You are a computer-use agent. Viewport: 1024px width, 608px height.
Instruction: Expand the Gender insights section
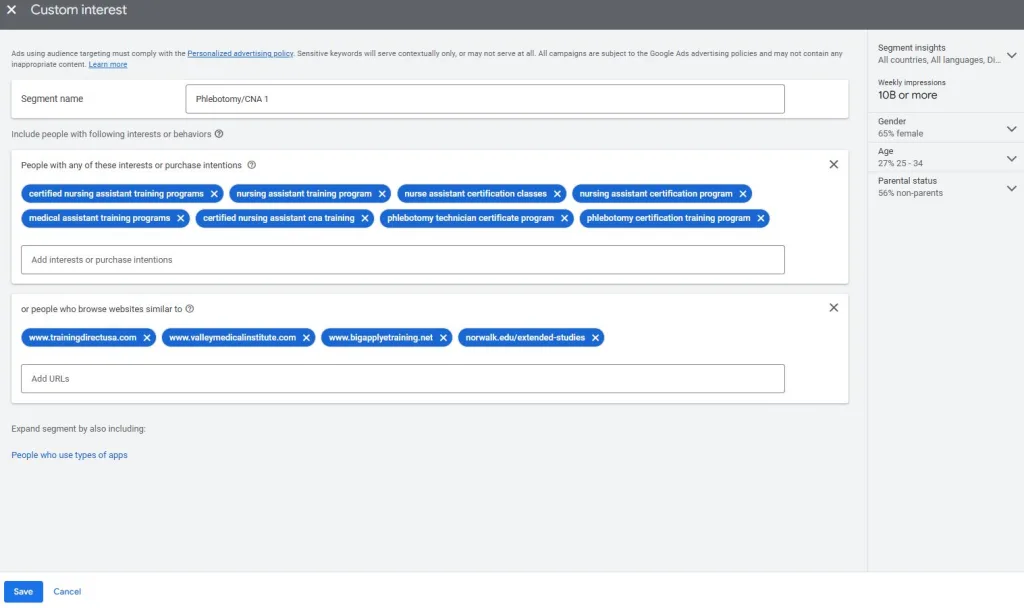pos(1011,128)
